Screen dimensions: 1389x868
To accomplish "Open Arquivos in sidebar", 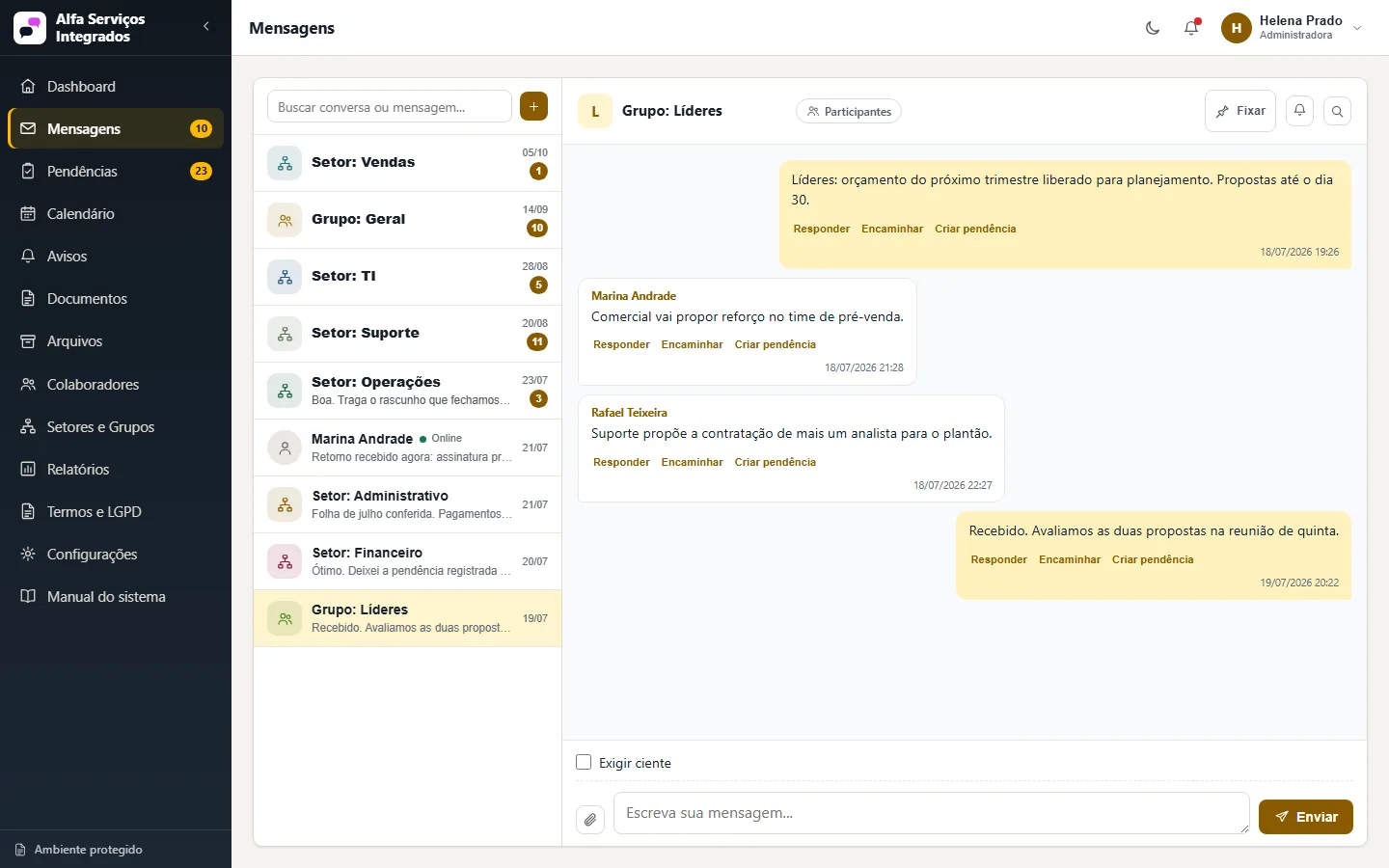I will coord(116,340).
